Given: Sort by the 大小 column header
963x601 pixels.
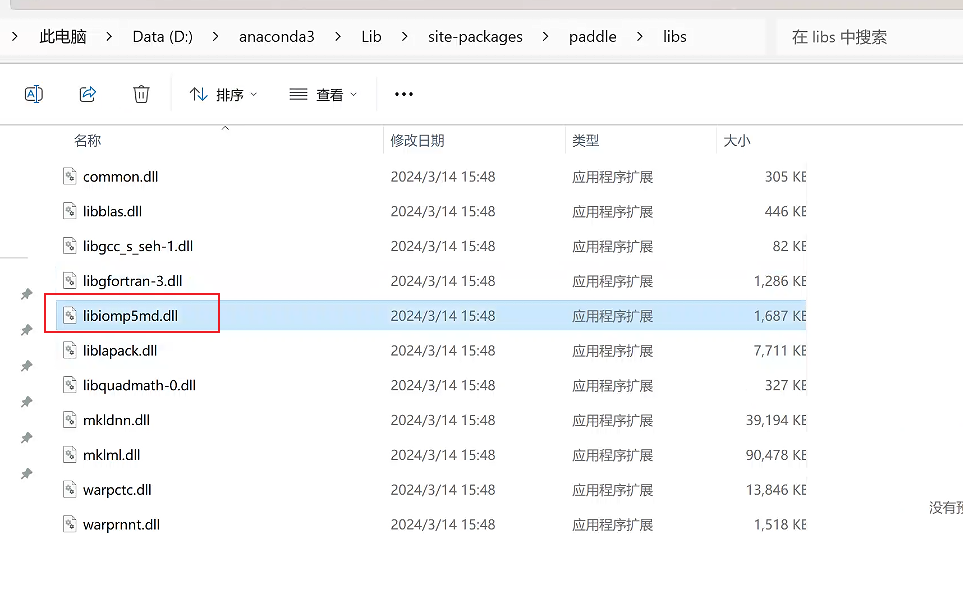Looking at the screenshot, I should tap(737, 141).
